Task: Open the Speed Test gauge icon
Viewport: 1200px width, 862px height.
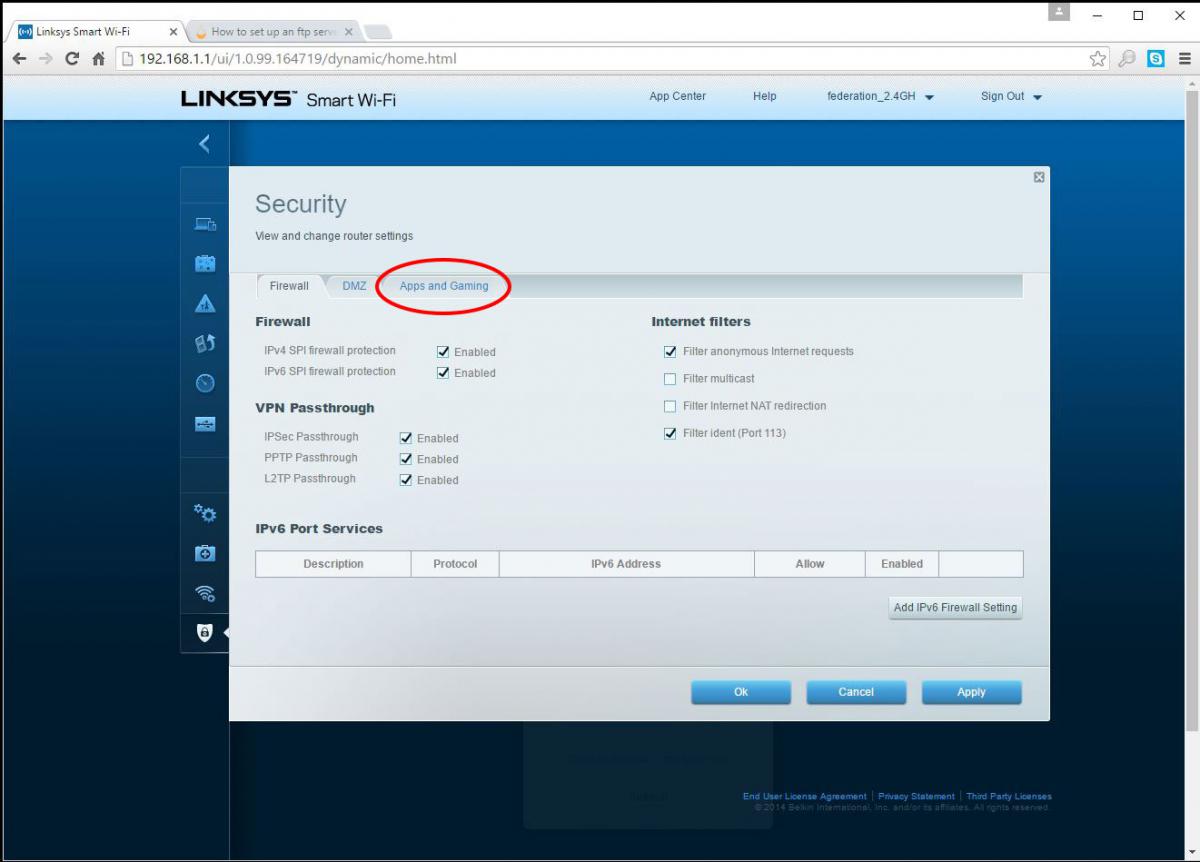Action: pyautogui.click(x=204, y=384)
